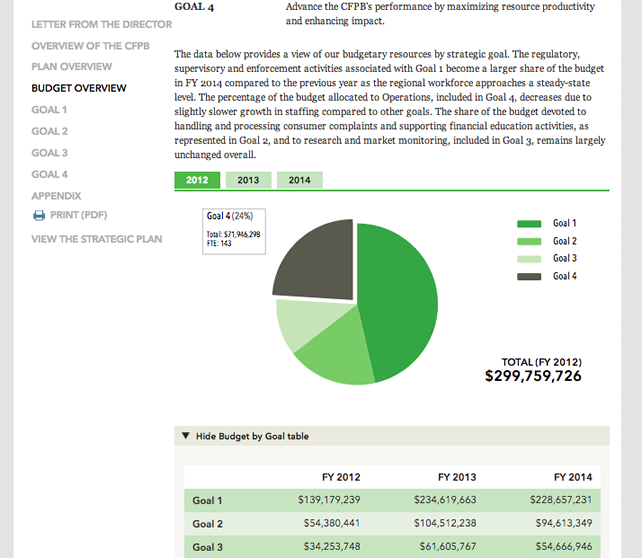642x558 pixels.
Task: Click Goal 3 legend label text
Action: [565, 258]
